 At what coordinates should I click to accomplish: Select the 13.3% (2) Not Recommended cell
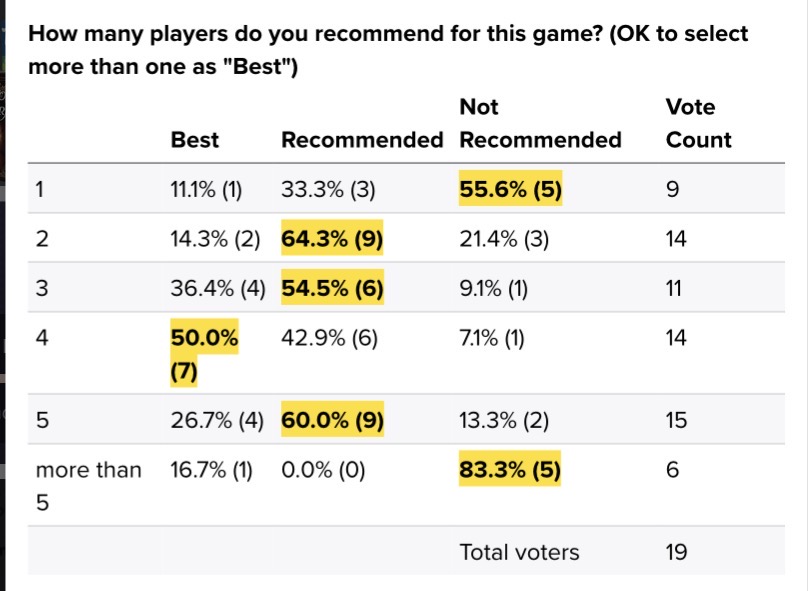pyautogui.click(x=504, y=420)
